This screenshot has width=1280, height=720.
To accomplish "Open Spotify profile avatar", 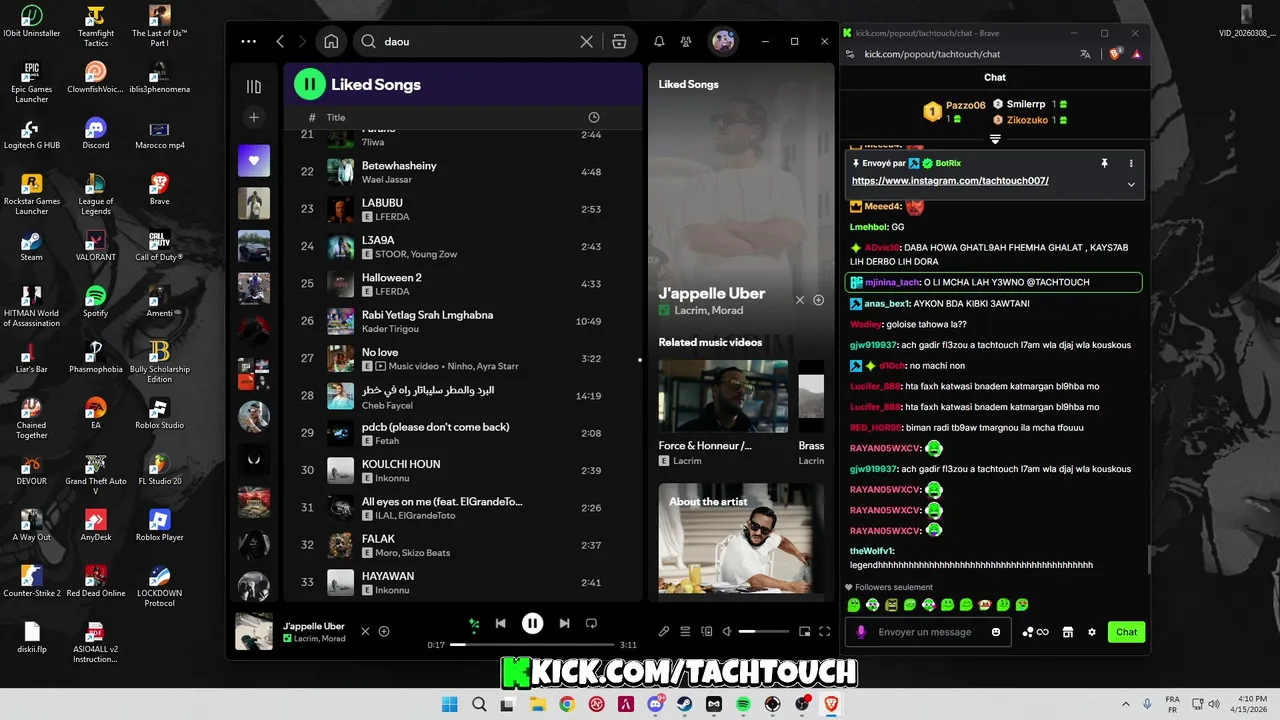I will point(723,41).
